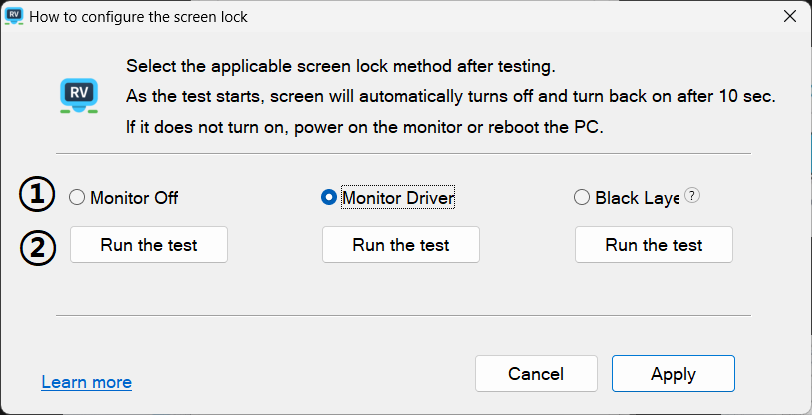Select the Monitor Driver radio button
Screen dimensions: 812x415
coord(328,198)
